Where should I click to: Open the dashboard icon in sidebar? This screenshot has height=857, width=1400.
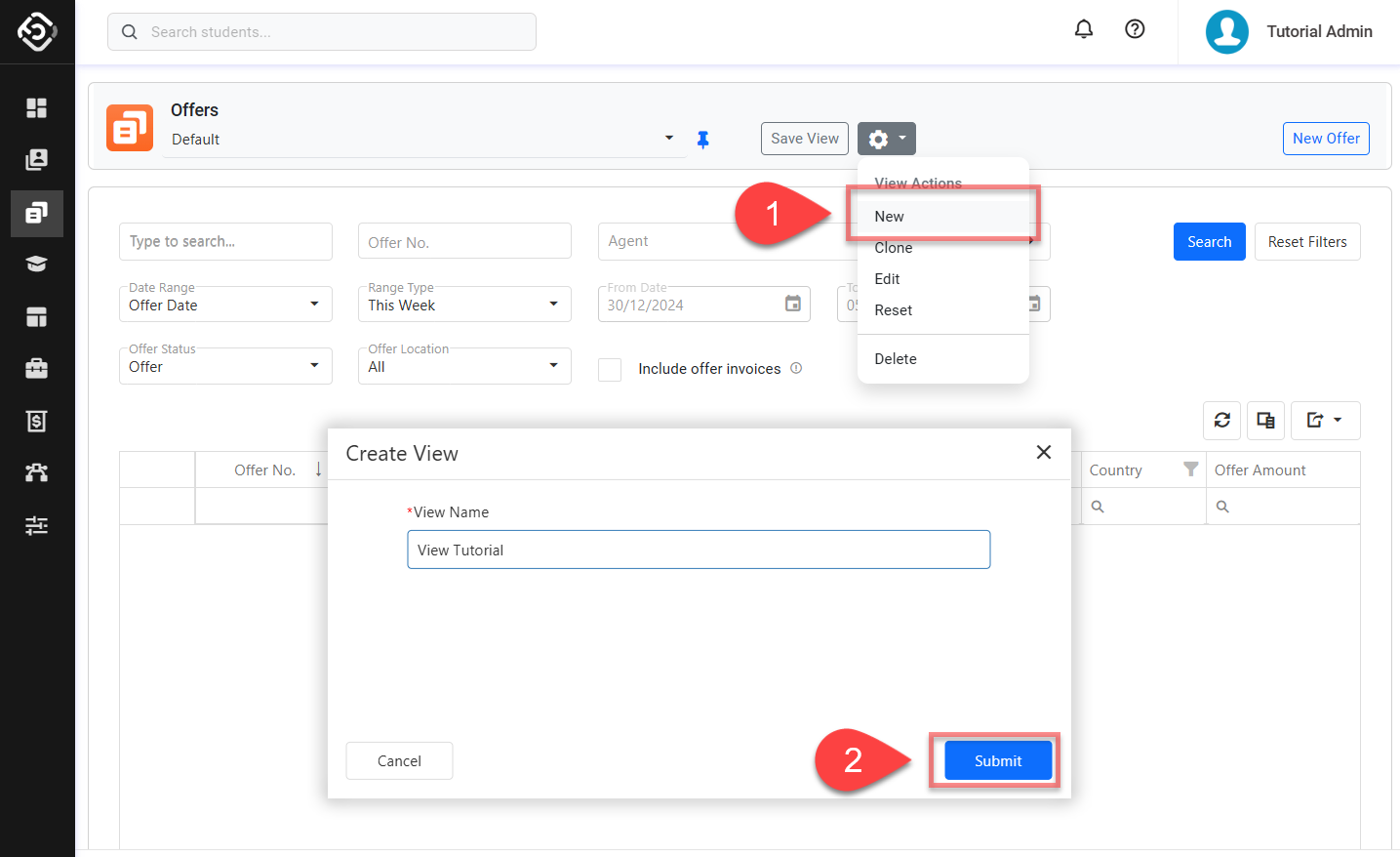coord(36,107)
